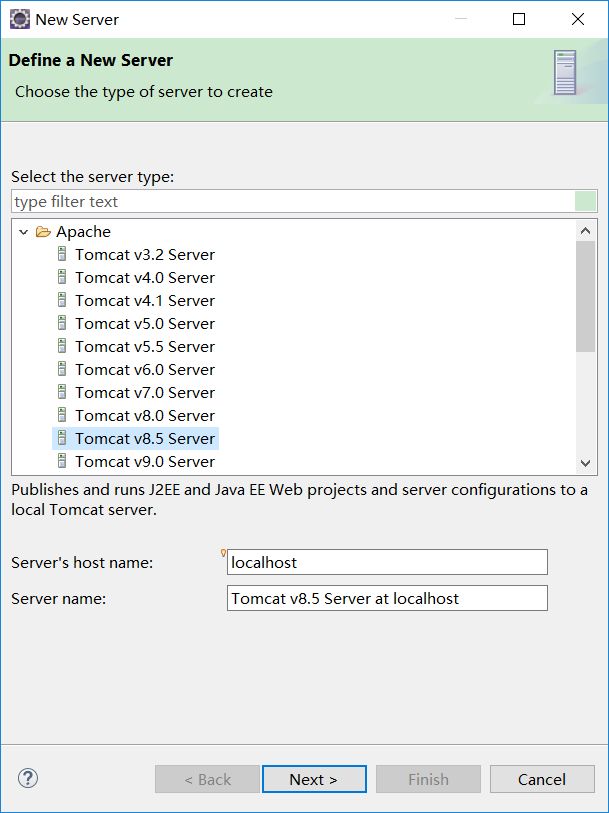Click the Tomcat v6.0 Server icon

(x=62, y=369)
